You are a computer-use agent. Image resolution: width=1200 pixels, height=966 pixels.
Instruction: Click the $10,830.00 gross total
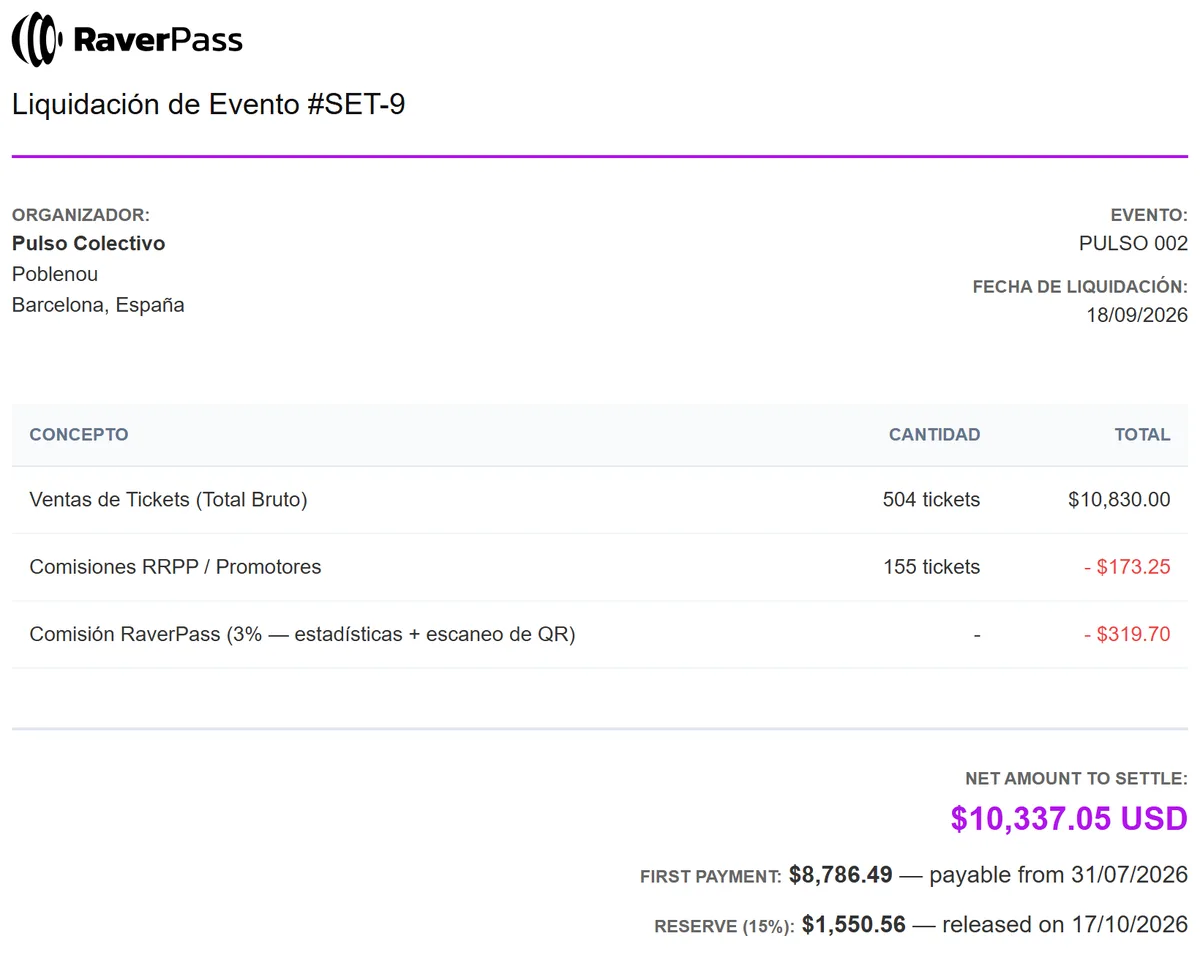point(1119,500)
